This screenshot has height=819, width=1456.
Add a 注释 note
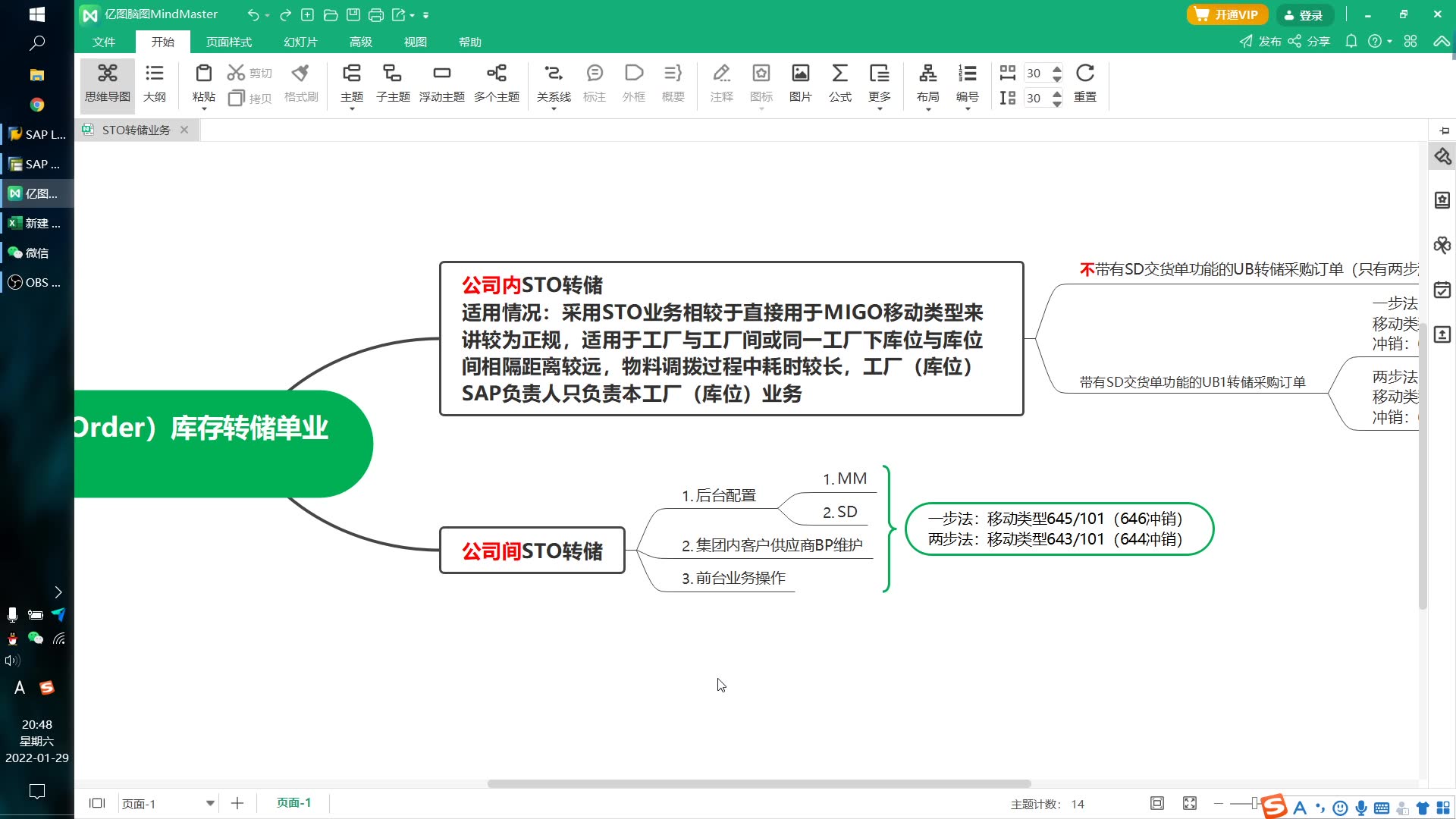722,83
